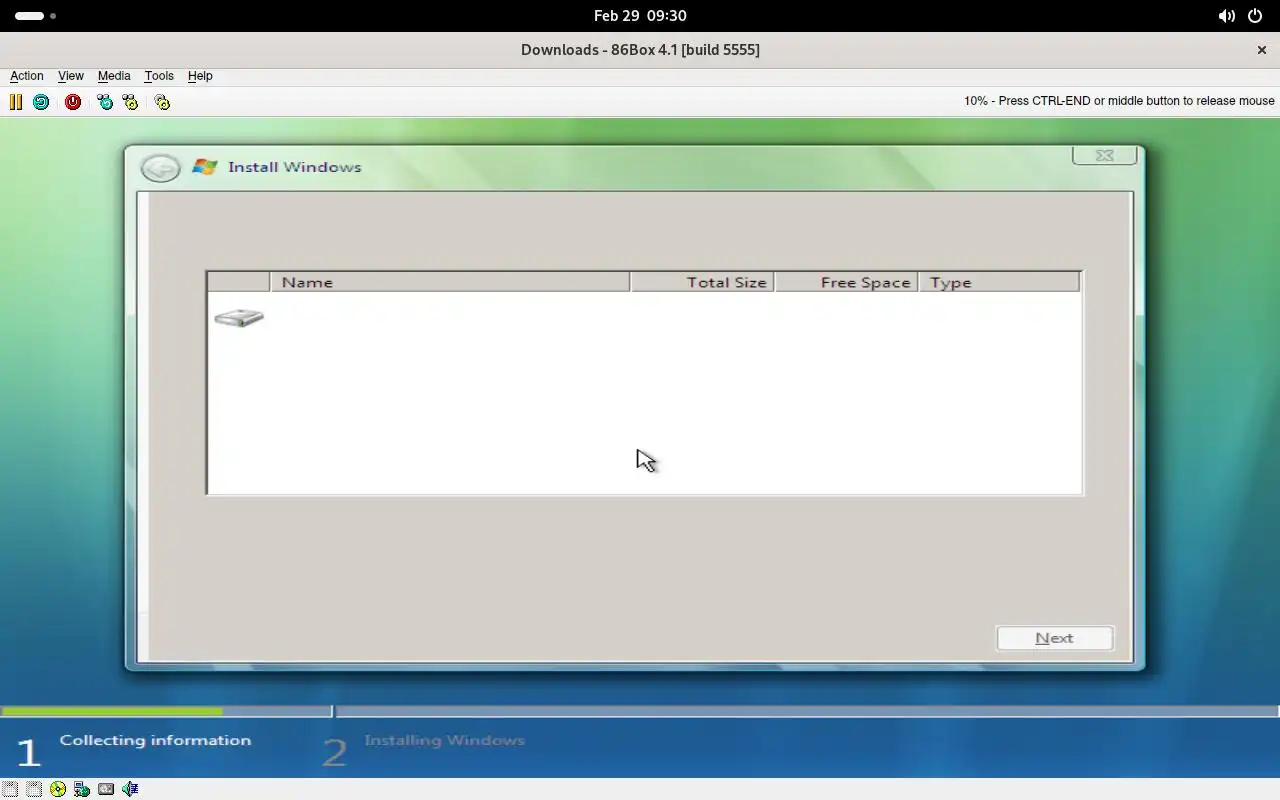The width and height of the screenshot is (1280, 800).
Task: Click the red ACPI shutdown power icon
Action: tap(73, 102)
